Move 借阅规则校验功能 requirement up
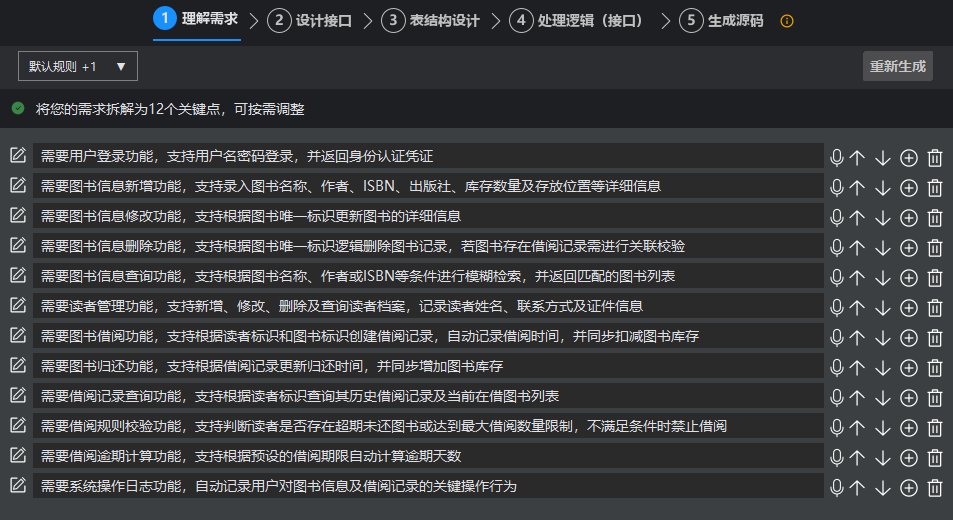Viewport: 953px width, 520px height. click(857, 427)
